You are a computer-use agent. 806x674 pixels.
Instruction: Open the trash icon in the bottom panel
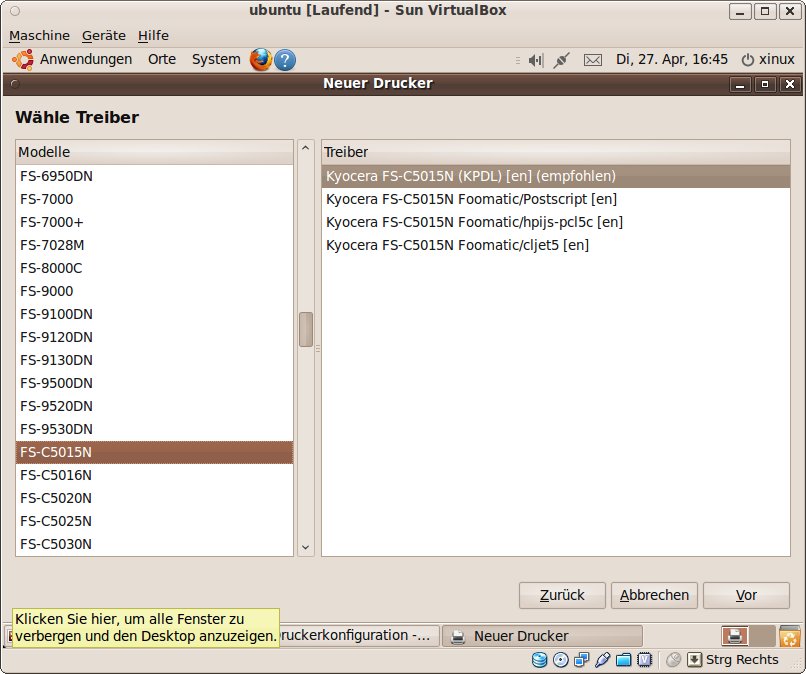pyautogui.click(x=790, y=636)
